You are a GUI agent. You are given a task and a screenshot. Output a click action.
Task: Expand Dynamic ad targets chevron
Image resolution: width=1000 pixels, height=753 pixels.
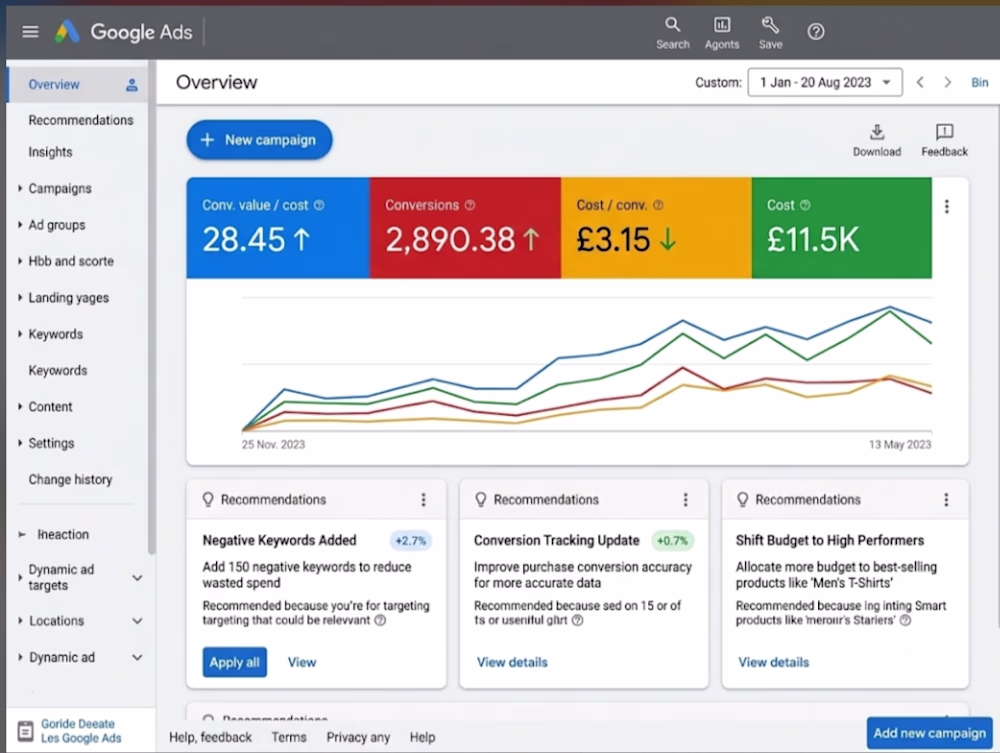pyautogui.click(x=137, y=578)
